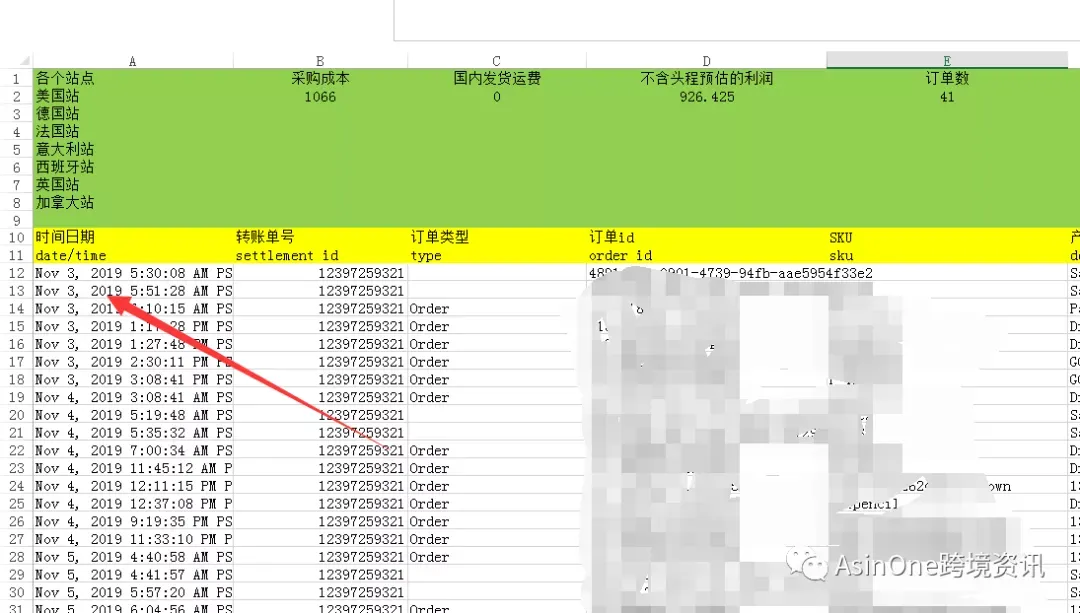Click cell with 采购成本 value 1066

click(320, 96)
